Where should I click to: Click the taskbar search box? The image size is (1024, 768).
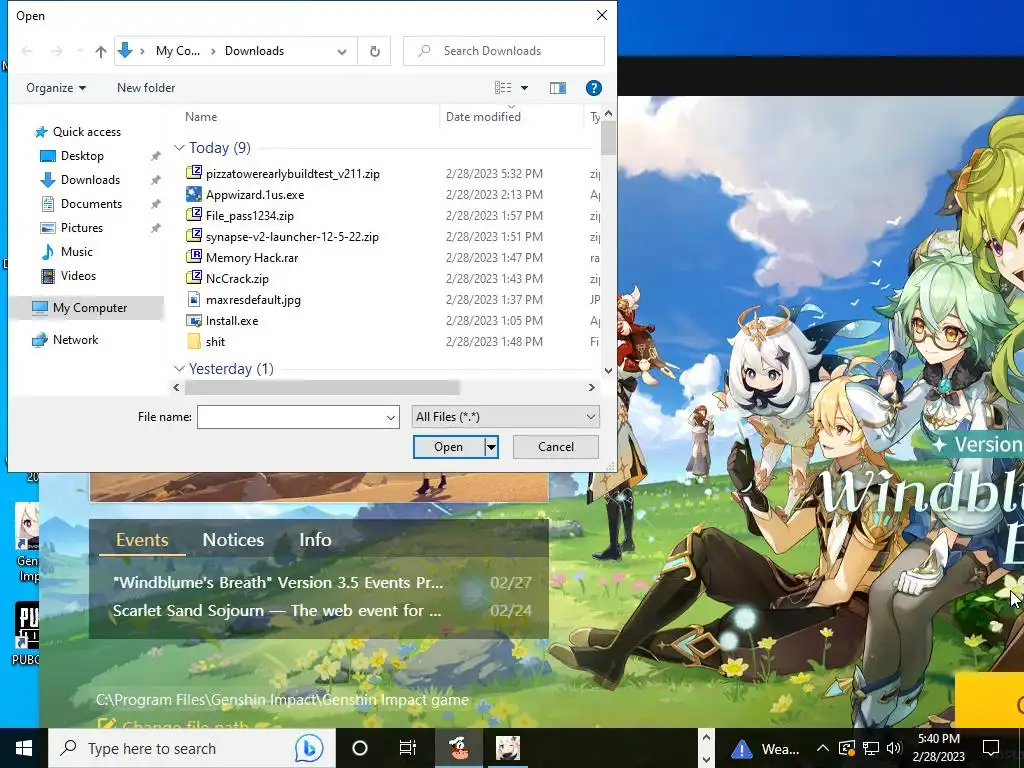191,748
